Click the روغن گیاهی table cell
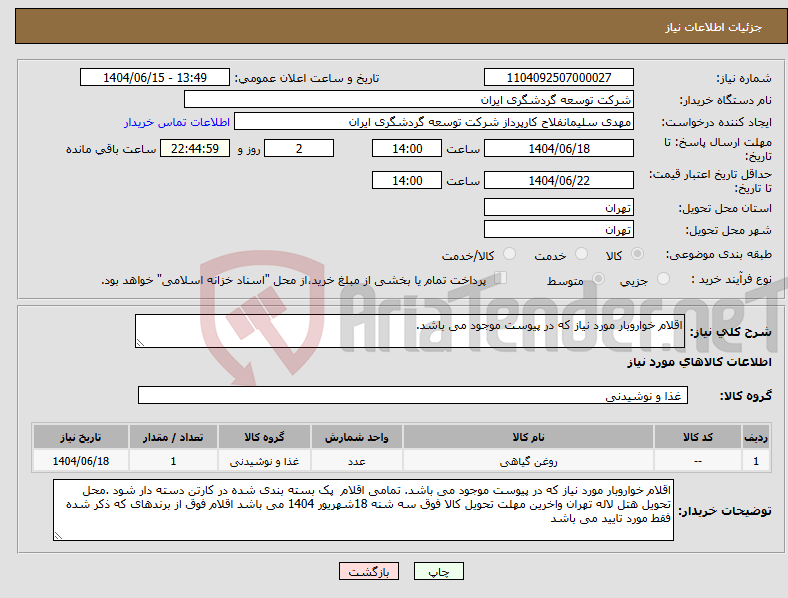The width and height of the screenshot is (788, 598). pos(528,461)
